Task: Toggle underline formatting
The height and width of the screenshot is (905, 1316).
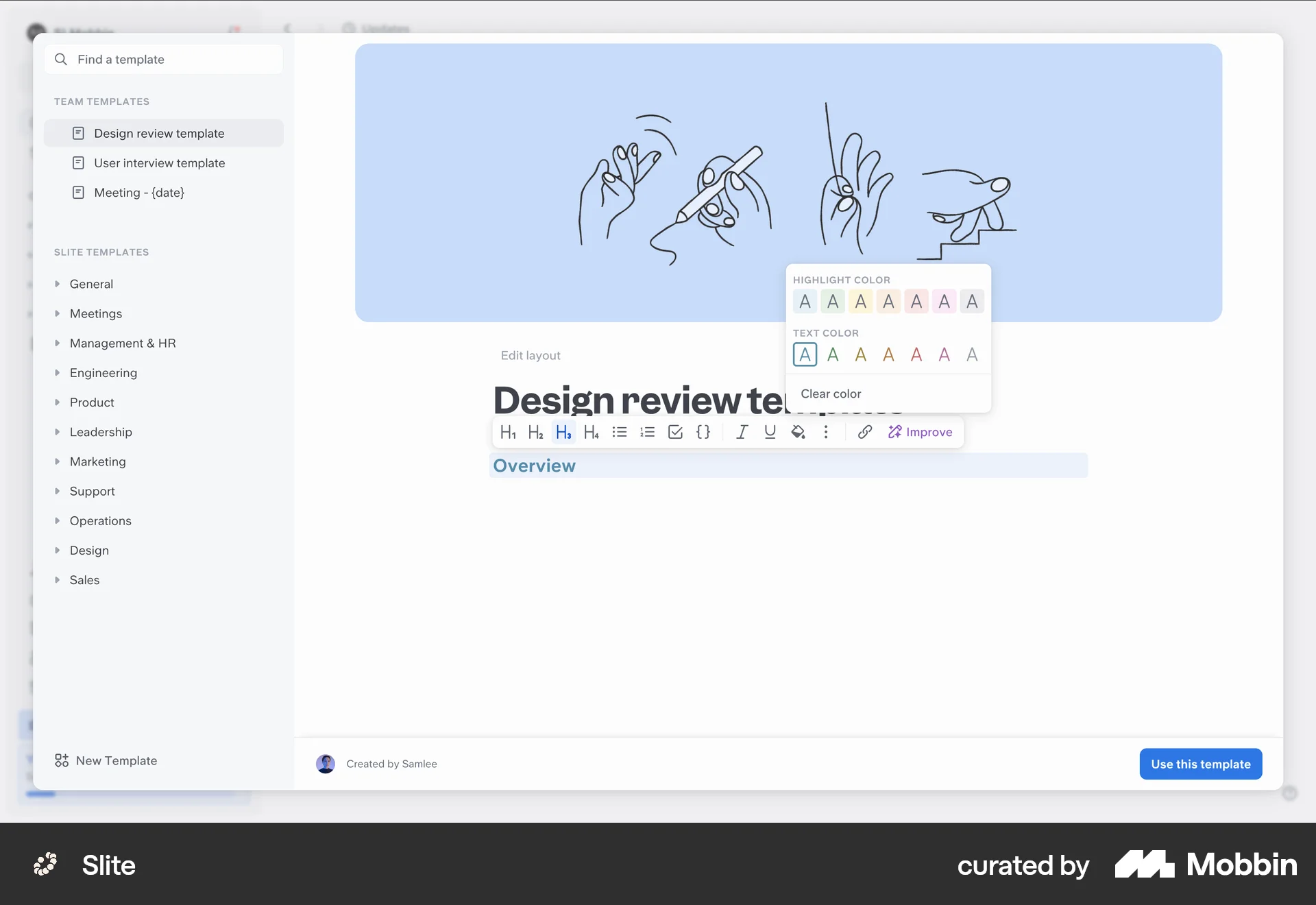Action: point(769,432)
